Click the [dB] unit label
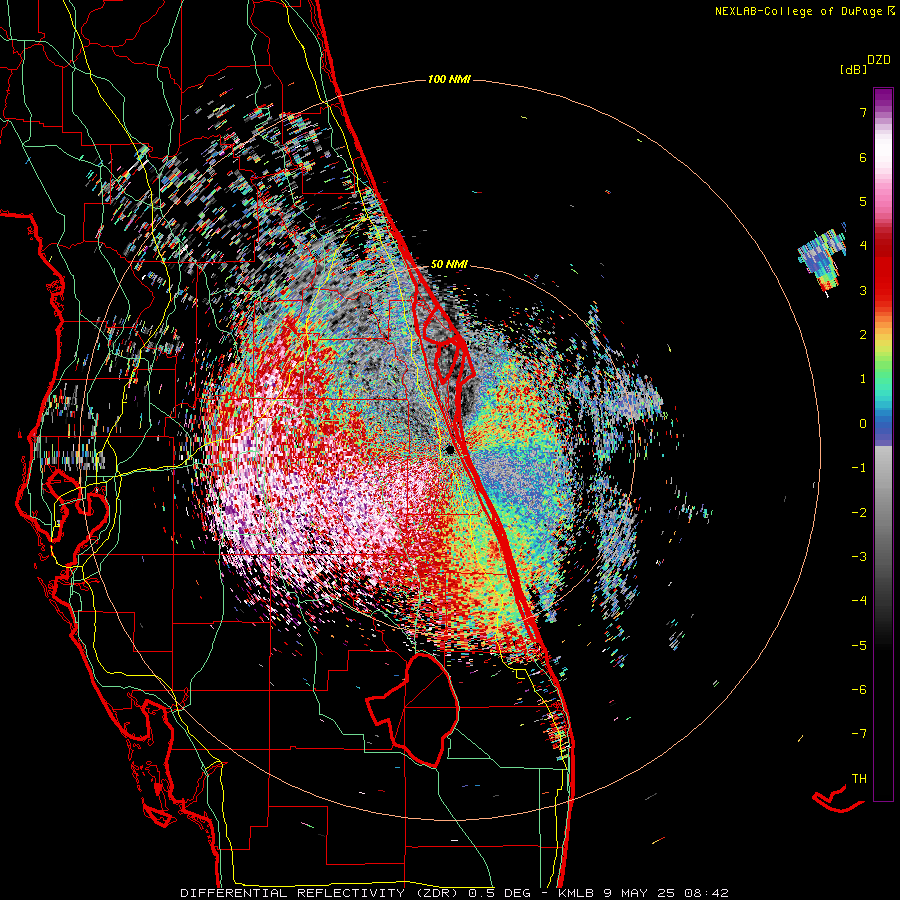900x900 pixels. (853, 70)
